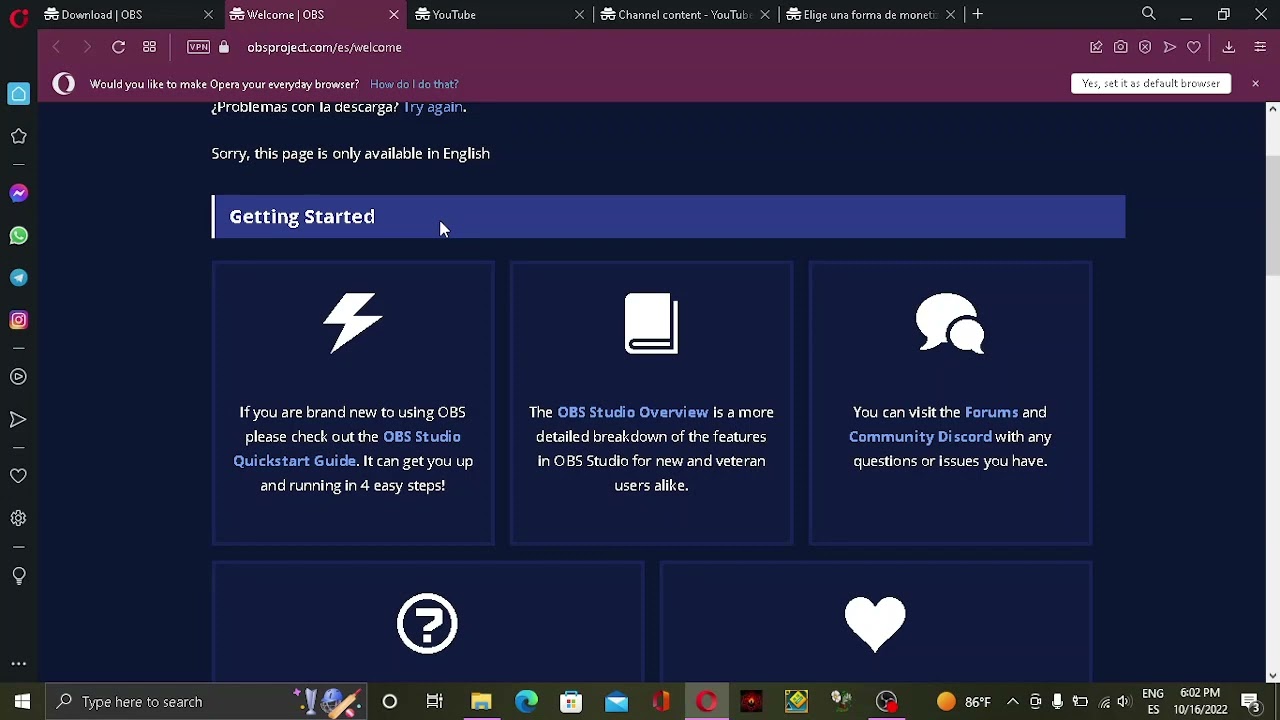Close the Download | OBS tab
The height and width of the screenshot is (720, 1280).
[208, 15]
